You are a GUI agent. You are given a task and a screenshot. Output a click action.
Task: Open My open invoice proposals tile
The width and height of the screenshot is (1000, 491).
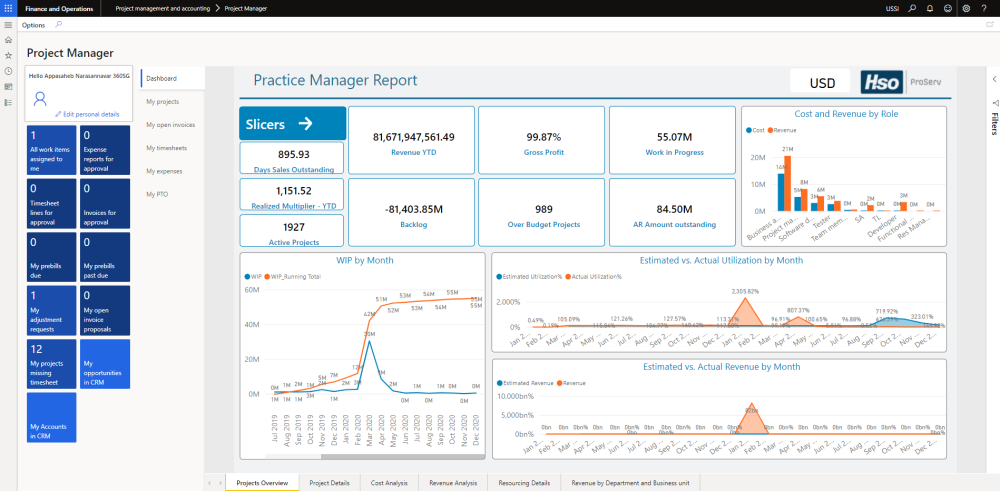pos(105,310)
